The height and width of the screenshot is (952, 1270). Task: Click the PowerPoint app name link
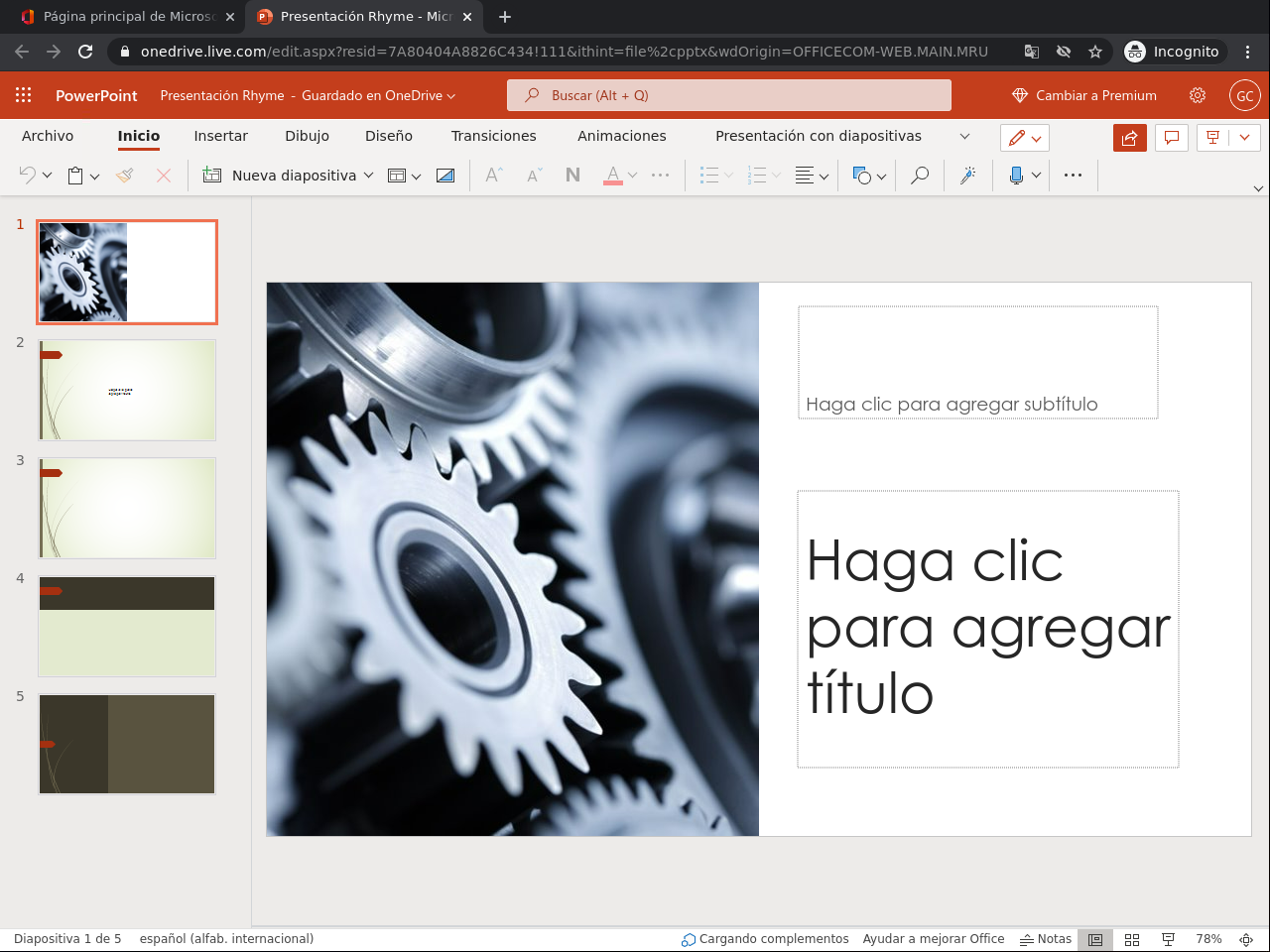pyautogui.click(x=96, y=95)
